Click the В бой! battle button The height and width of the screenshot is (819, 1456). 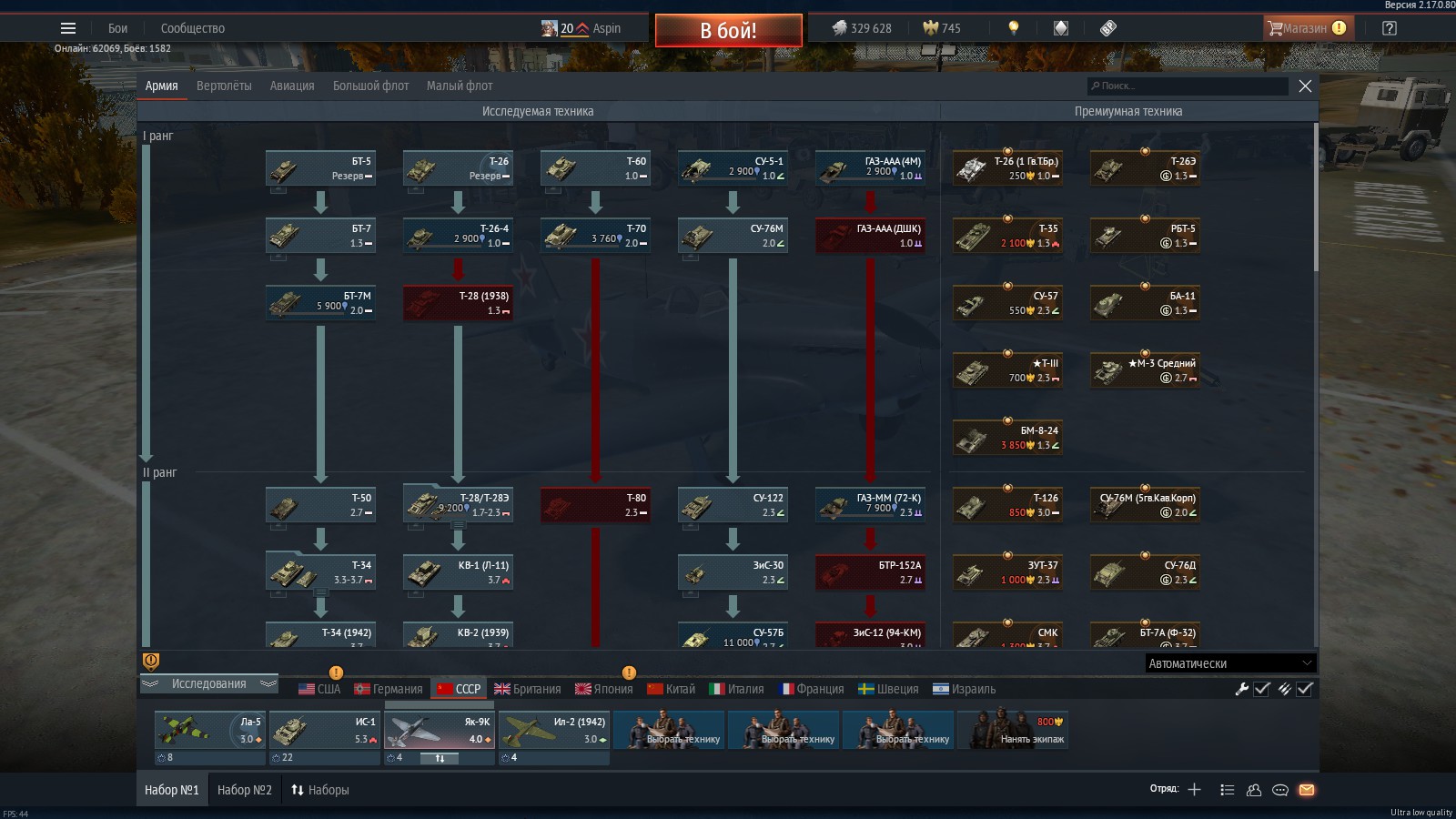pos(729,30)
